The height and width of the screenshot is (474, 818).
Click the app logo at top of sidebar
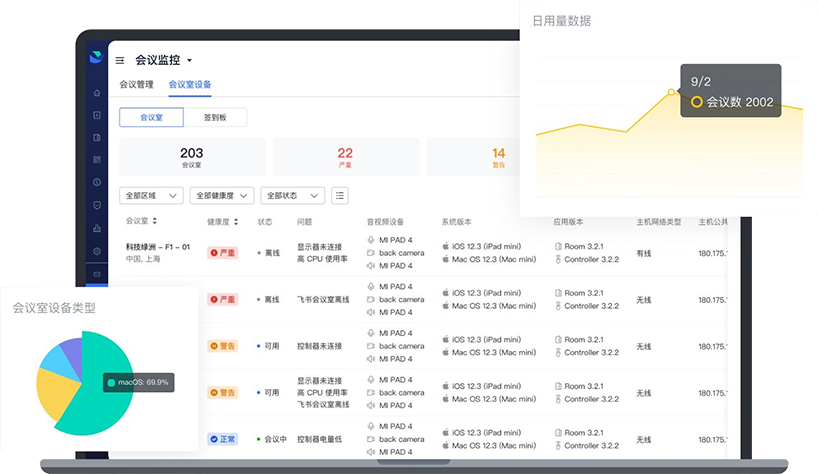tap(96, 58)
